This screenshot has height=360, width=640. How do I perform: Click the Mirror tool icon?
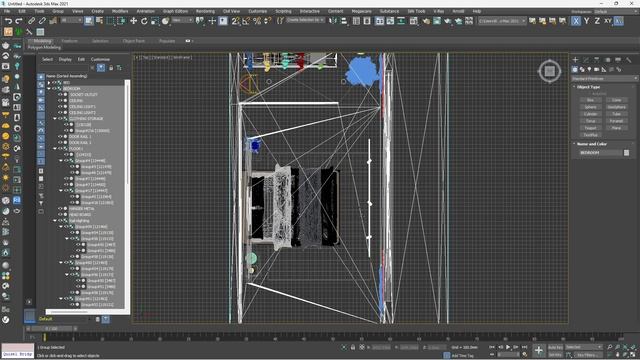(x=333, y=20)
